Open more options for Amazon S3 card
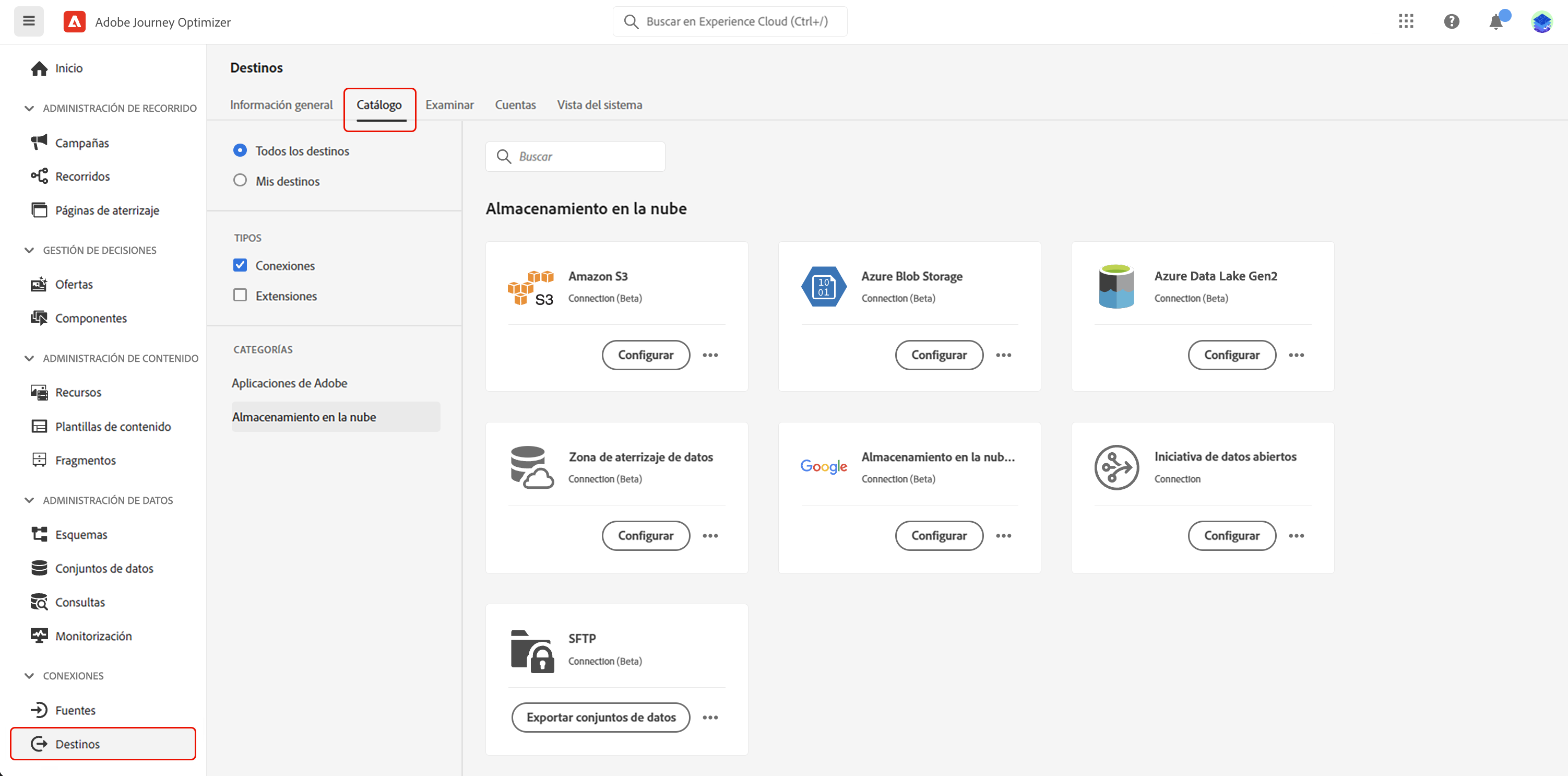Screen dimensions: 1568x776 pos(710,355)
